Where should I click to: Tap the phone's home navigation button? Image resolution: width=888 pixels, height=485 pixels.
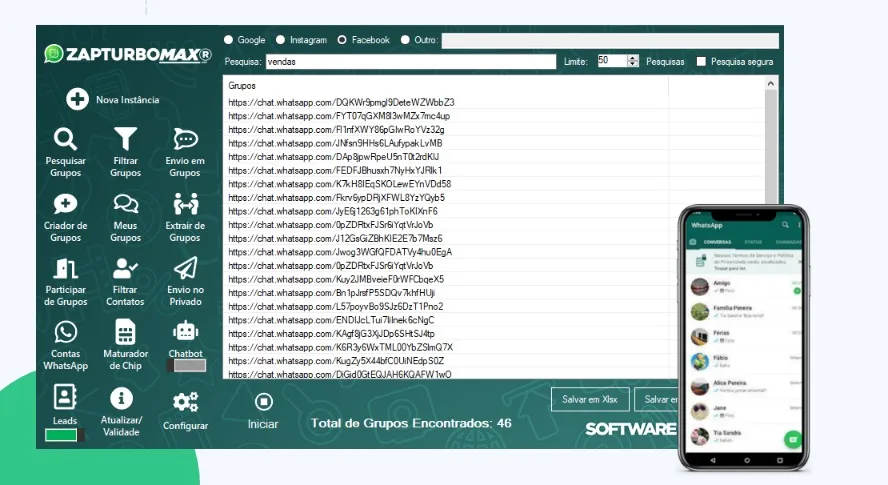point(747,461)
